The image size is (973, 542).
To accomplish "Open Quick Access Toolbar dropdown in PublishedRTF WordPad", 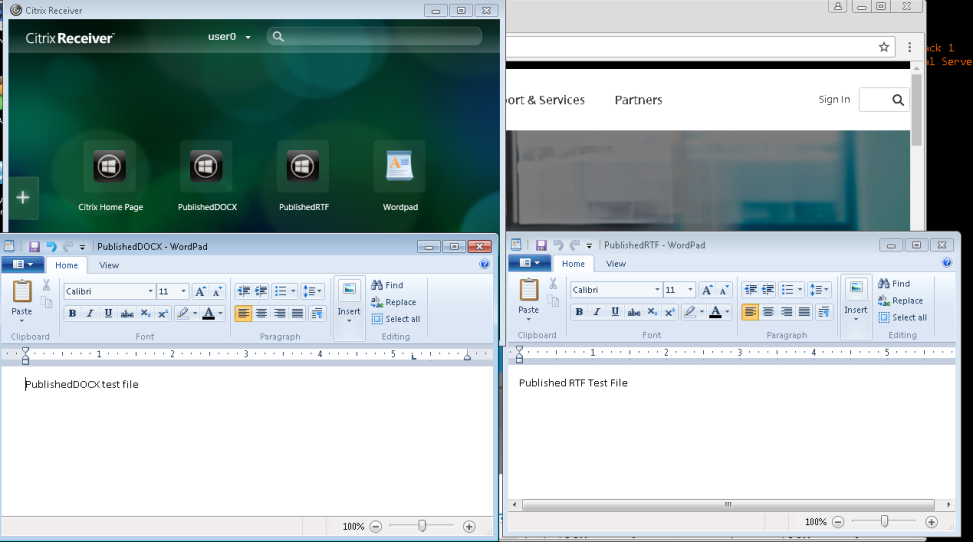I will coord(589,245).
